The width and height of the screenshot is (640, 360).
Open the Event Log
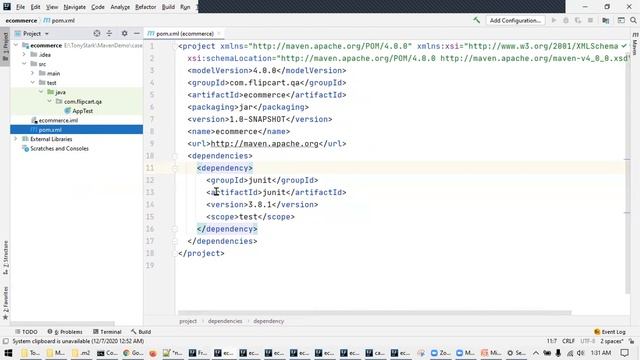(610, 332)
